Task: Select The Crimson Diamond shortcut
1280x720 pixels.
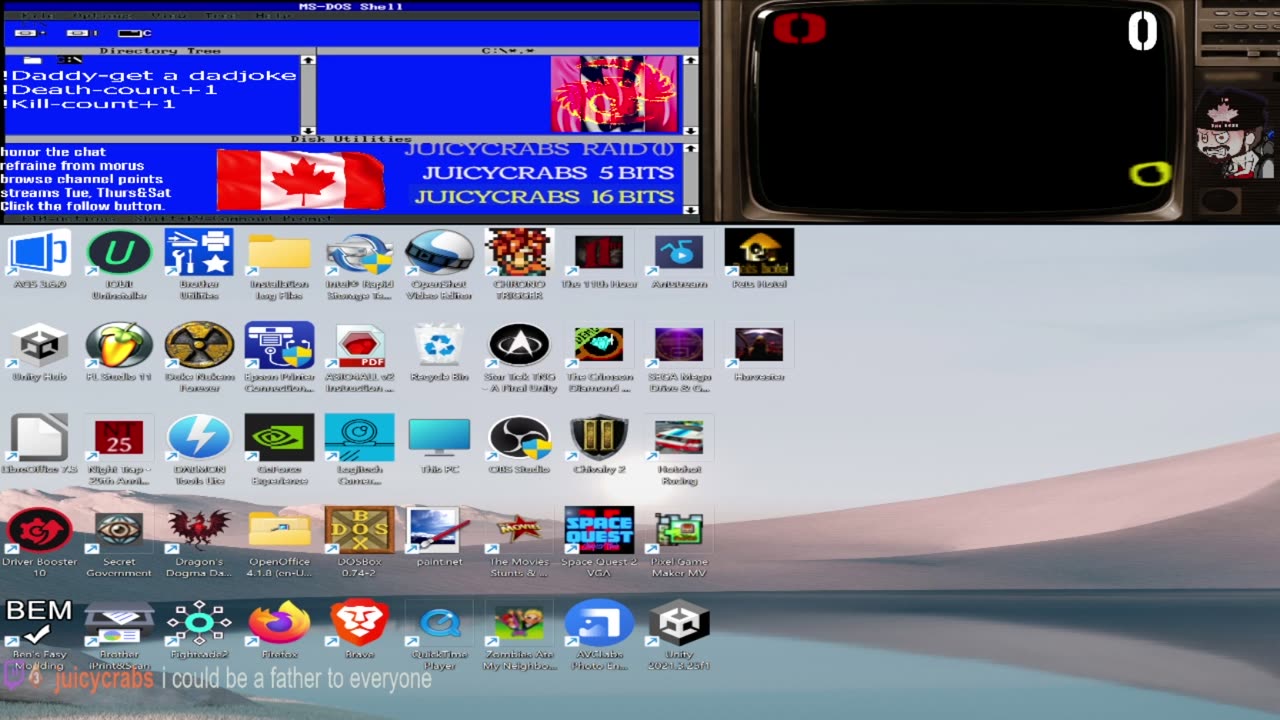Action: pos(599,356)
